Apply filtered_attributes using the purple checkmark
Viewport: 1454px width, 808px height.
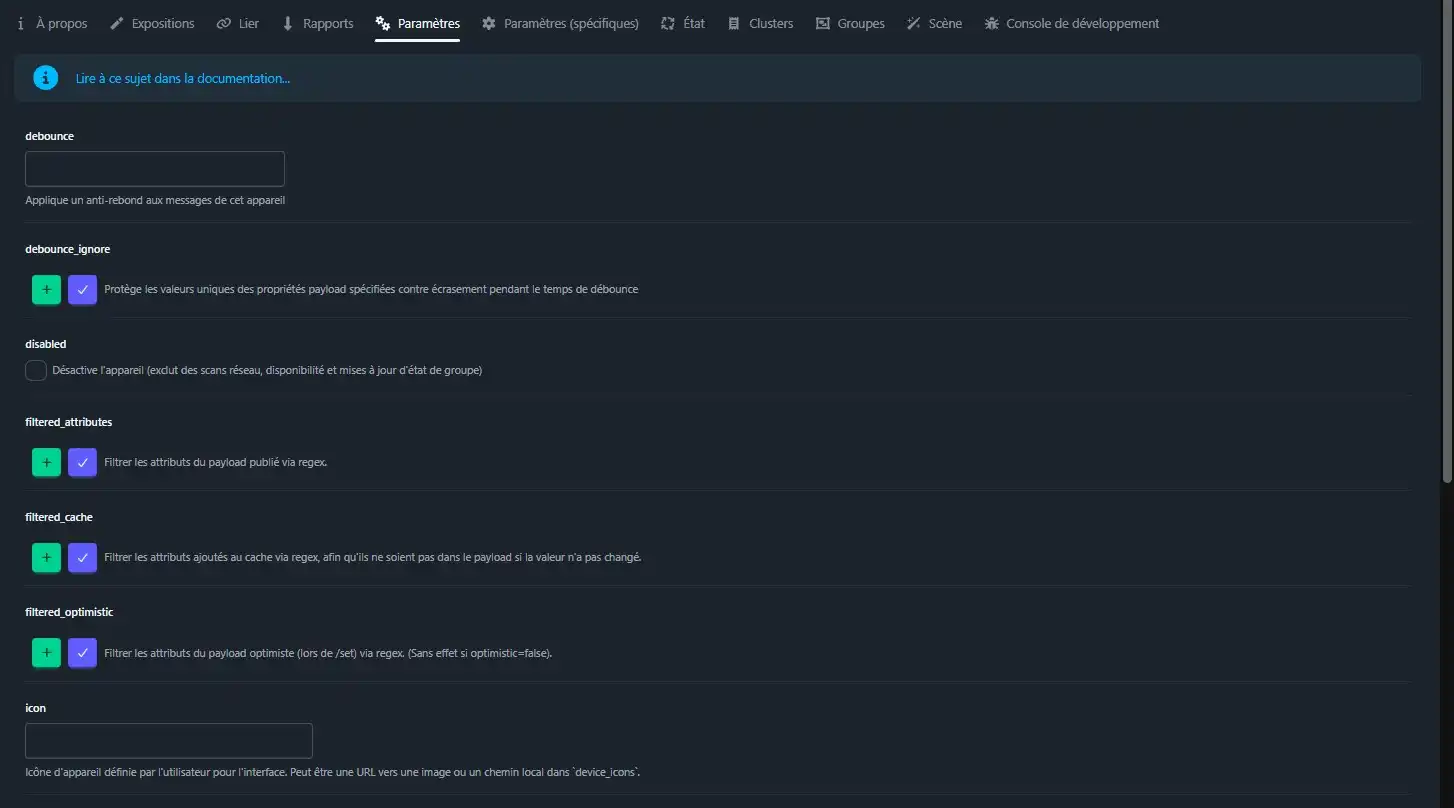point(83,463)
